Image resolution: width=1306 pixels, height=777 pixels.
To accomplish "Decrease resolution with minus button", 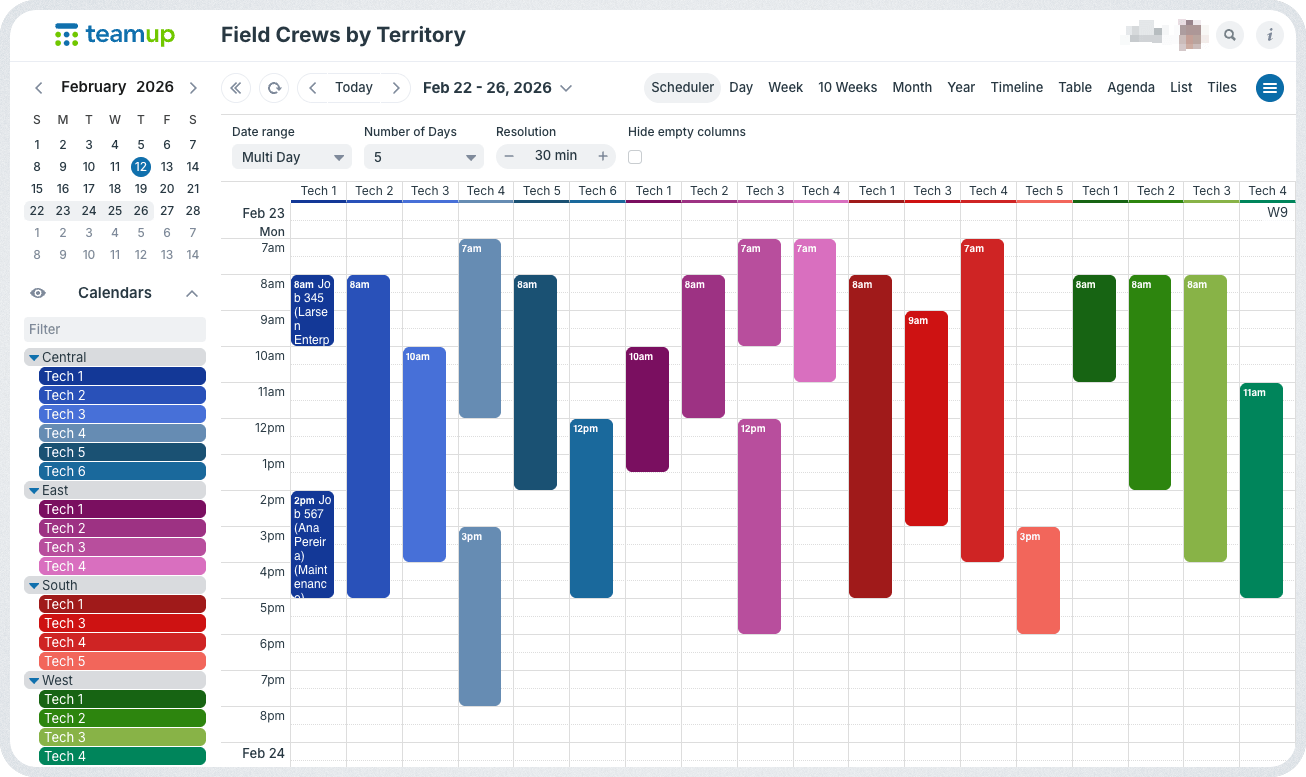I will click(x=509, y=156).
